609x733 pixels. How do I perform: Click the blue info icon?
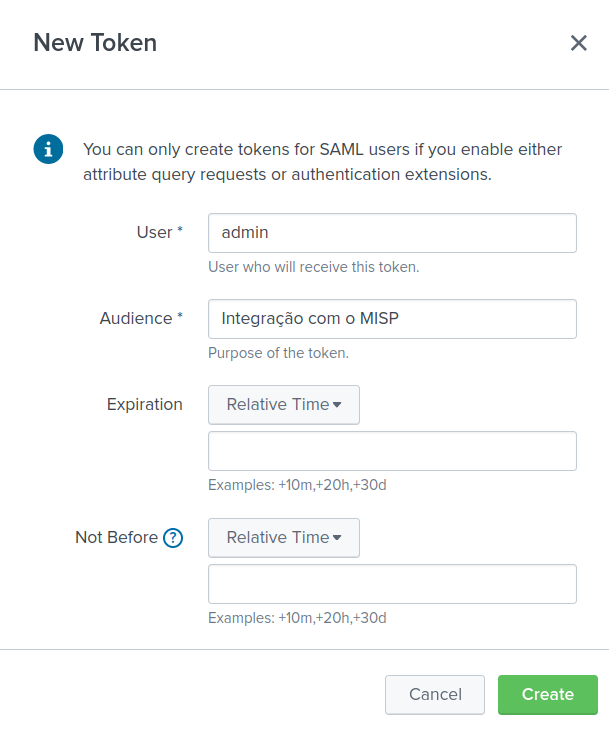coord(48,149)
